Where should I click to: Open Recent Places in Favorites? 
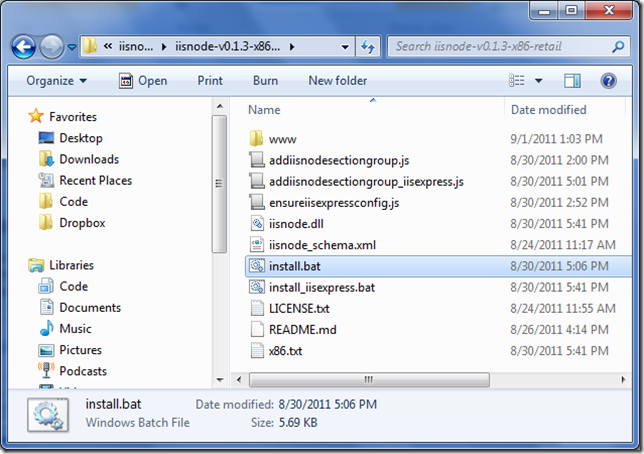[95, 180]
